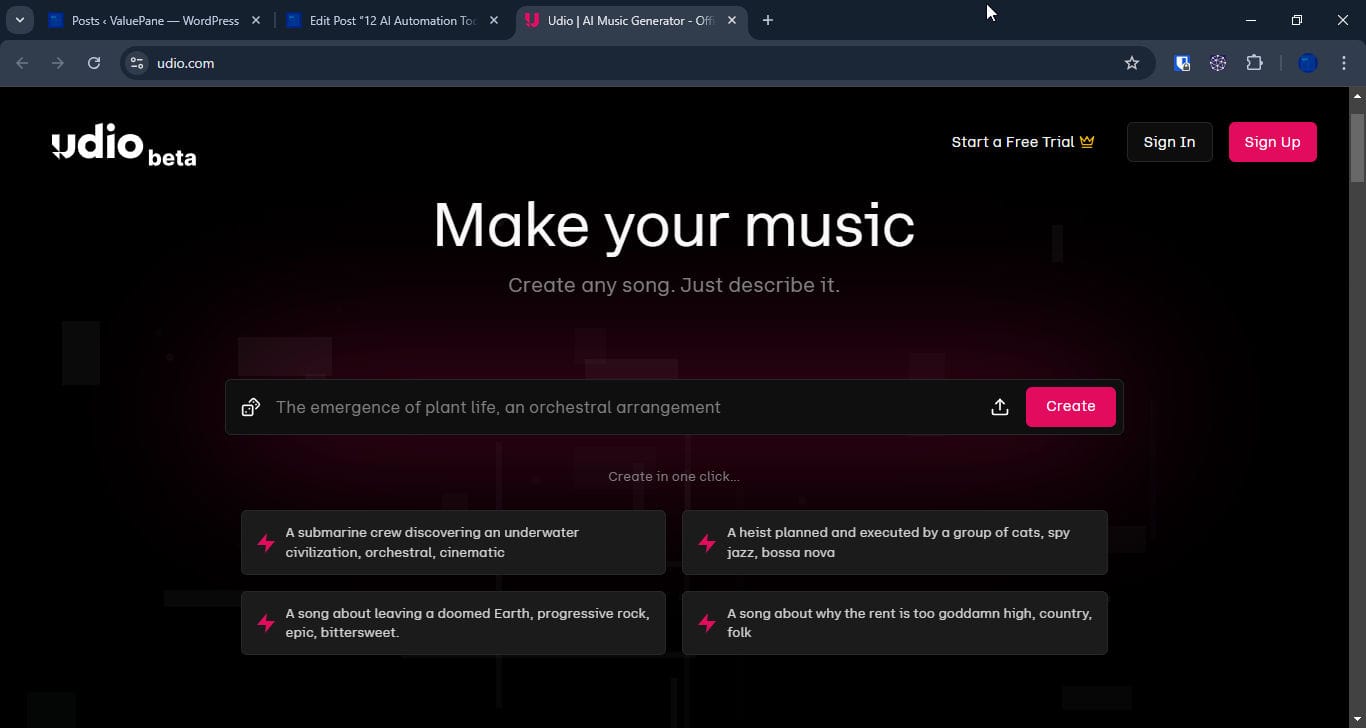The width and height of the screenshot is (1366, 728).
Task: Click the circular extension icon beside Bitwarden
Action: click(x=1218, y=63)
